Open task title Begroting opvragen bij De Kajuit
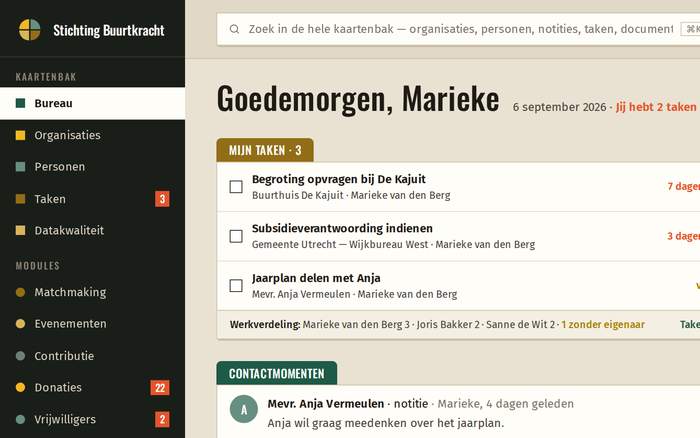Viewport: 700px width, 438px height. [338, 179]
